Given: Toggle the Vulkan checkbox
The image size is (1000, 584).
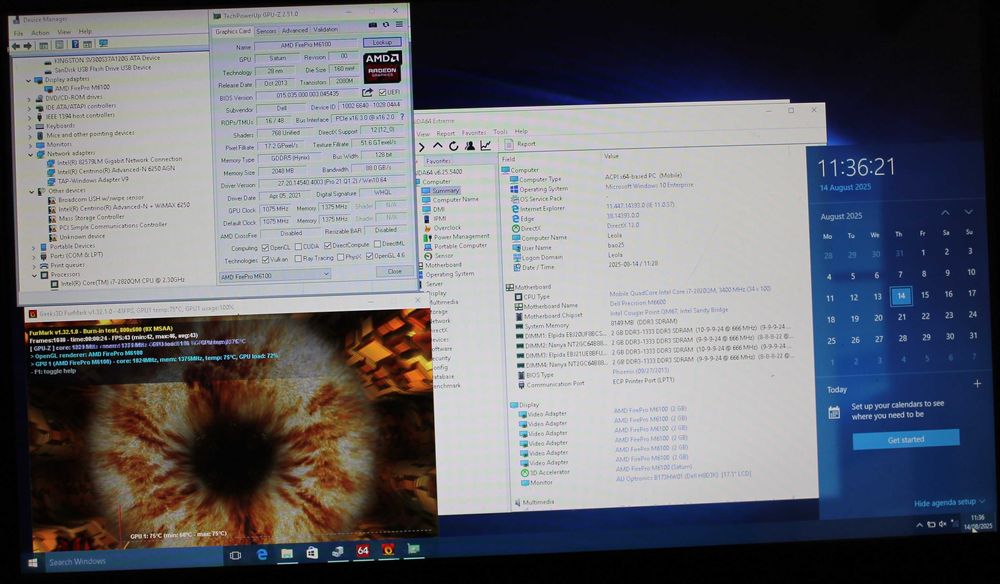Looking at the screenshot, I should tap(265, 260).
